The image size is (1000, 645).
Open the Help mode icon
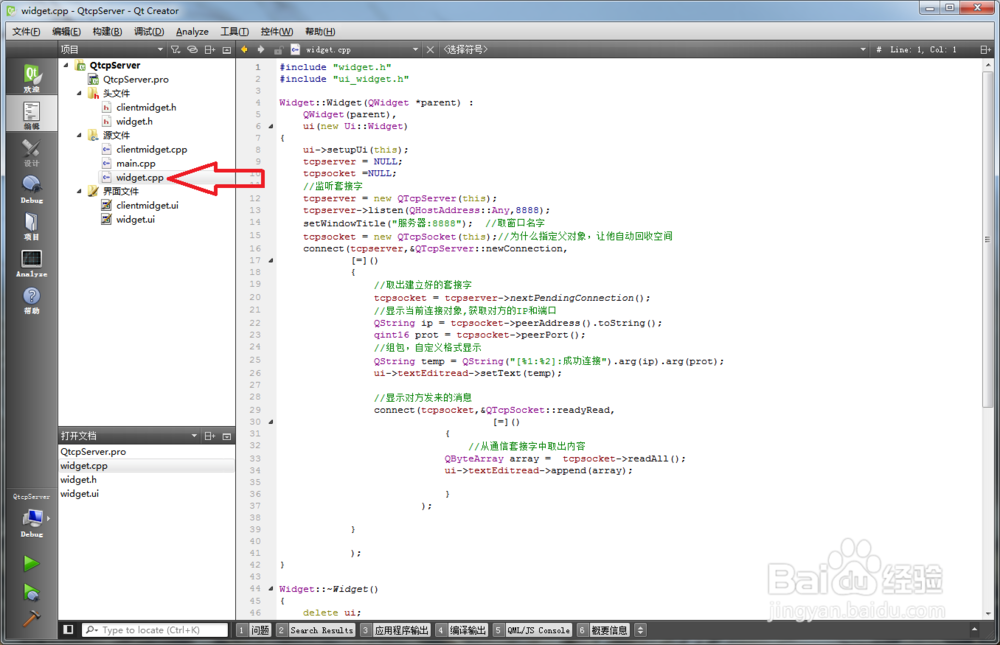[31, 300]
